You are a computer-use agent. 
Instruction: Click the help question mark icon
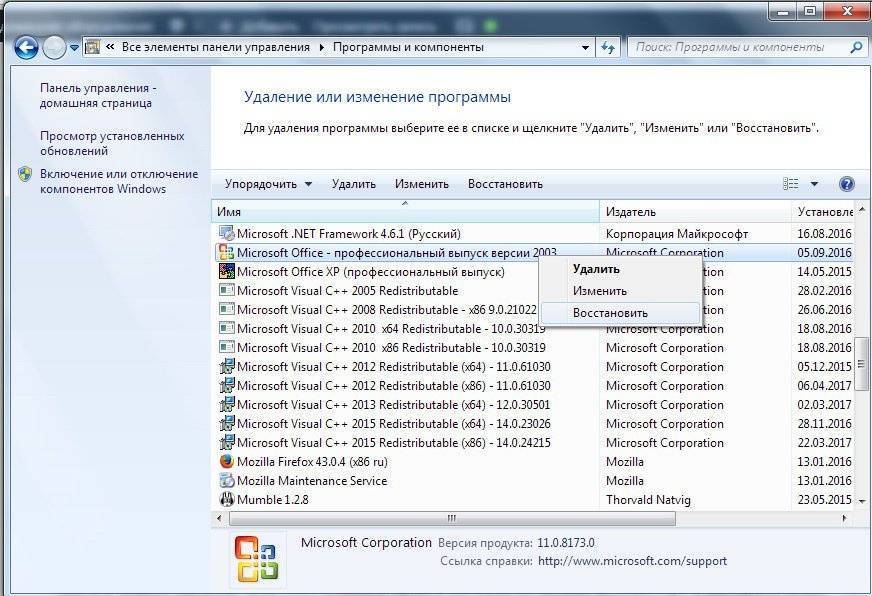pos(847,184)
